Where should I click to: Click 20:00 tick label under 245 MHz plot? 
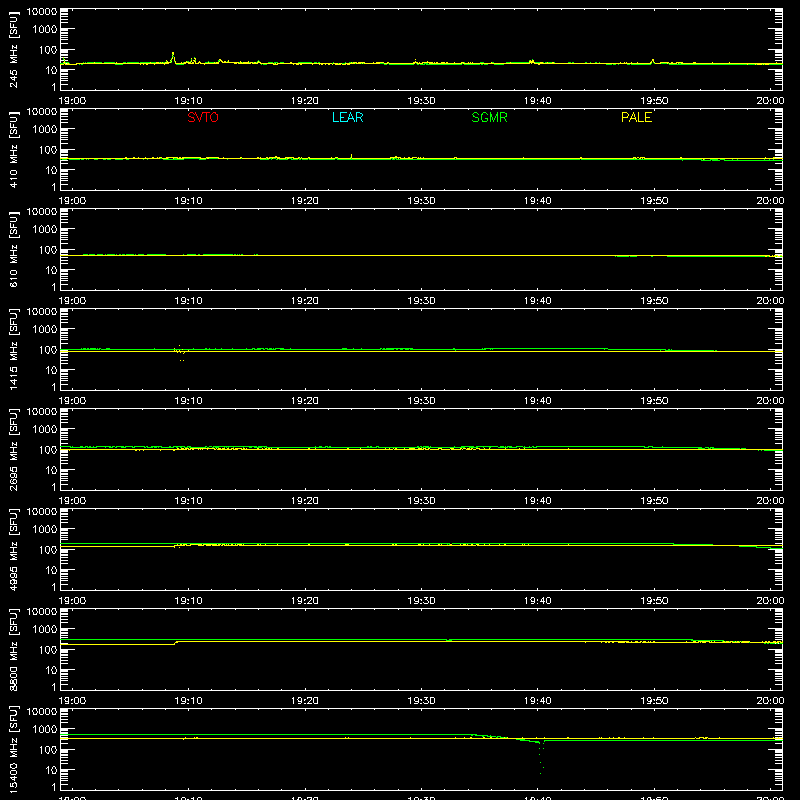point(770,101)
